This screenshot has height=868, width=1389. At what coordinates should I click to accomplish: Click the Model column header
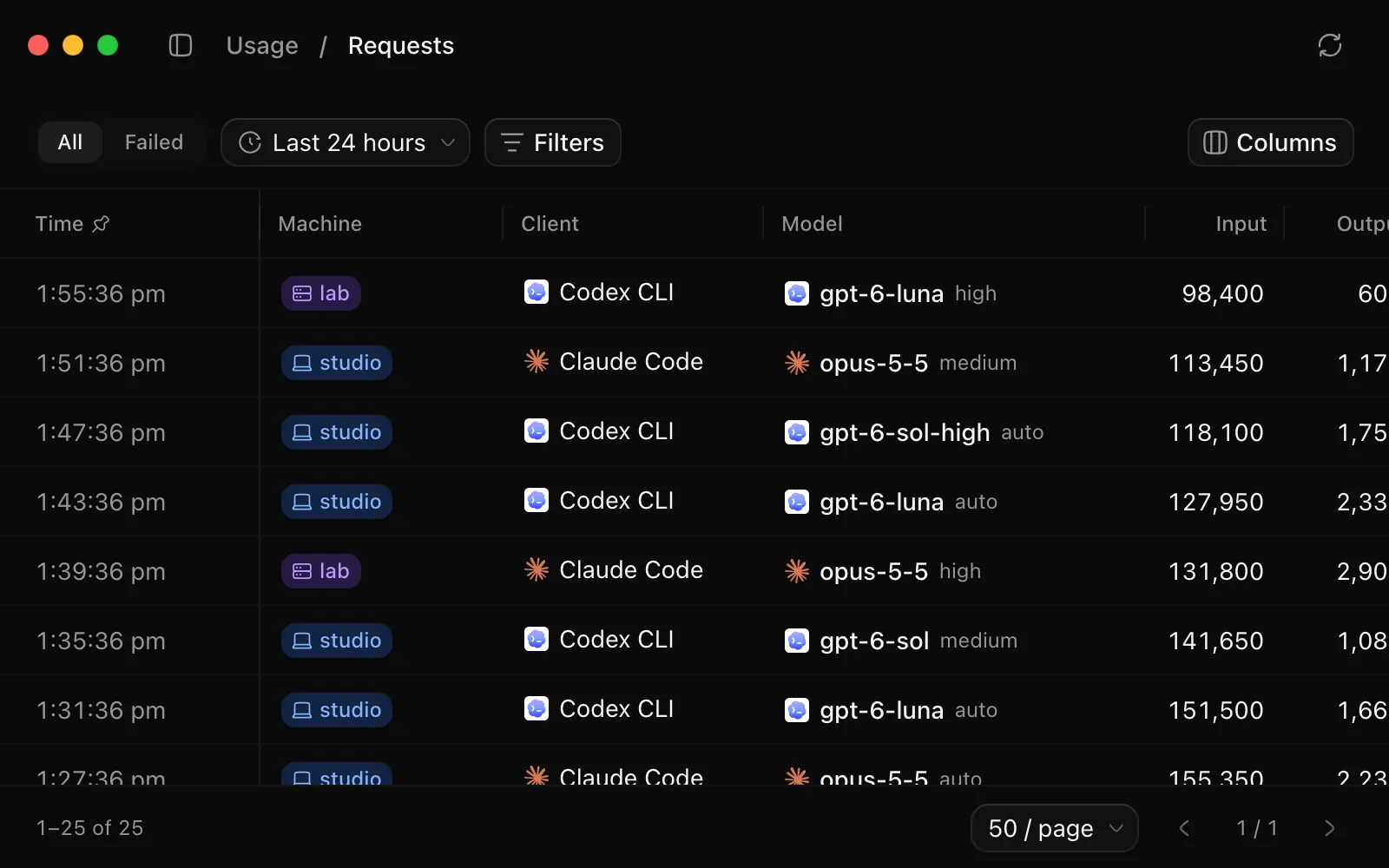pyautogui.click(x=812, y=224)
